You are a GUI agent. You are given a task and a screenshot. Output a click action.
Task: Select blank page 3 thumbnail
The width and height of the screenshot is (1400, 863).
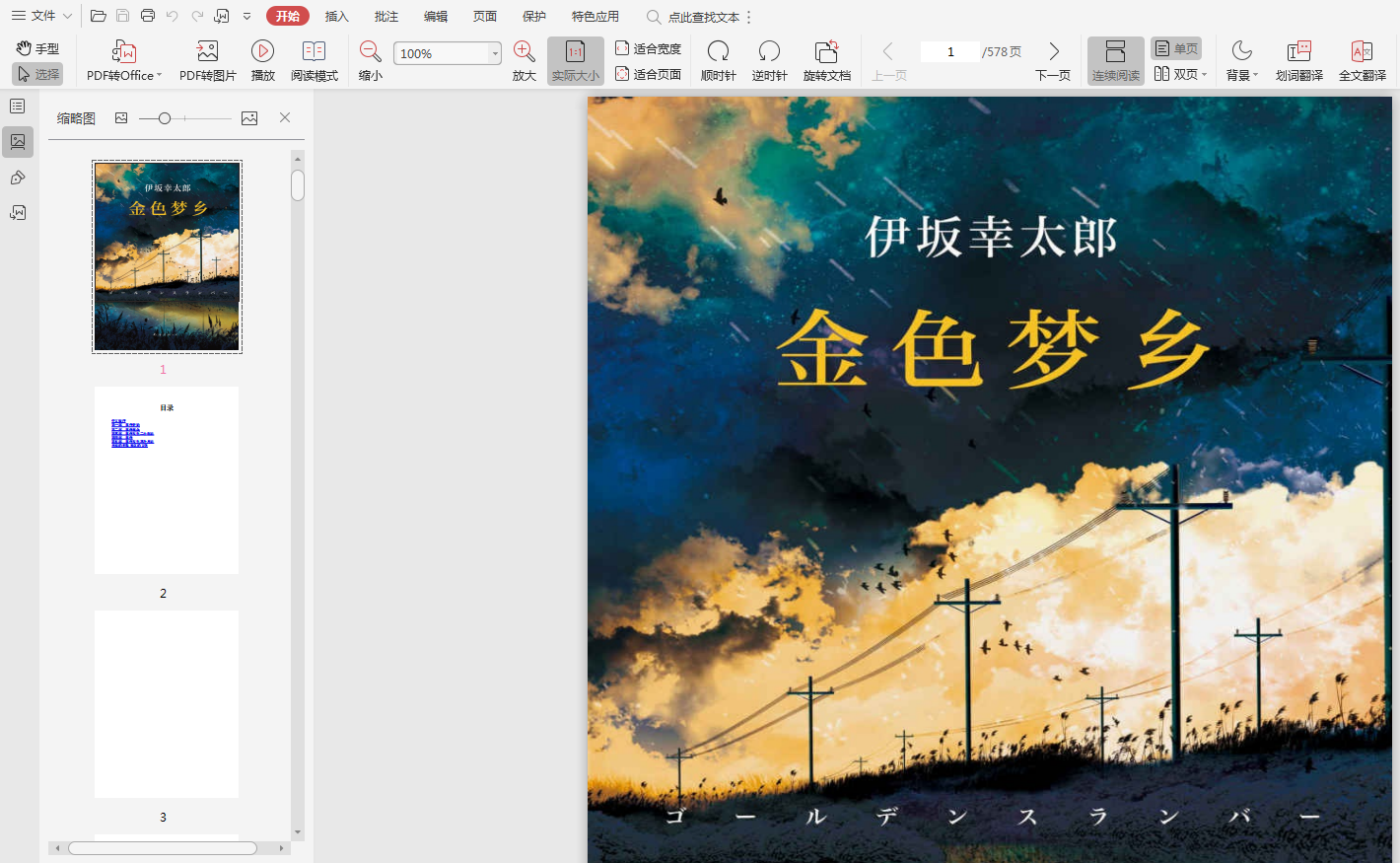pyautogui.click(x=167, y=704)
